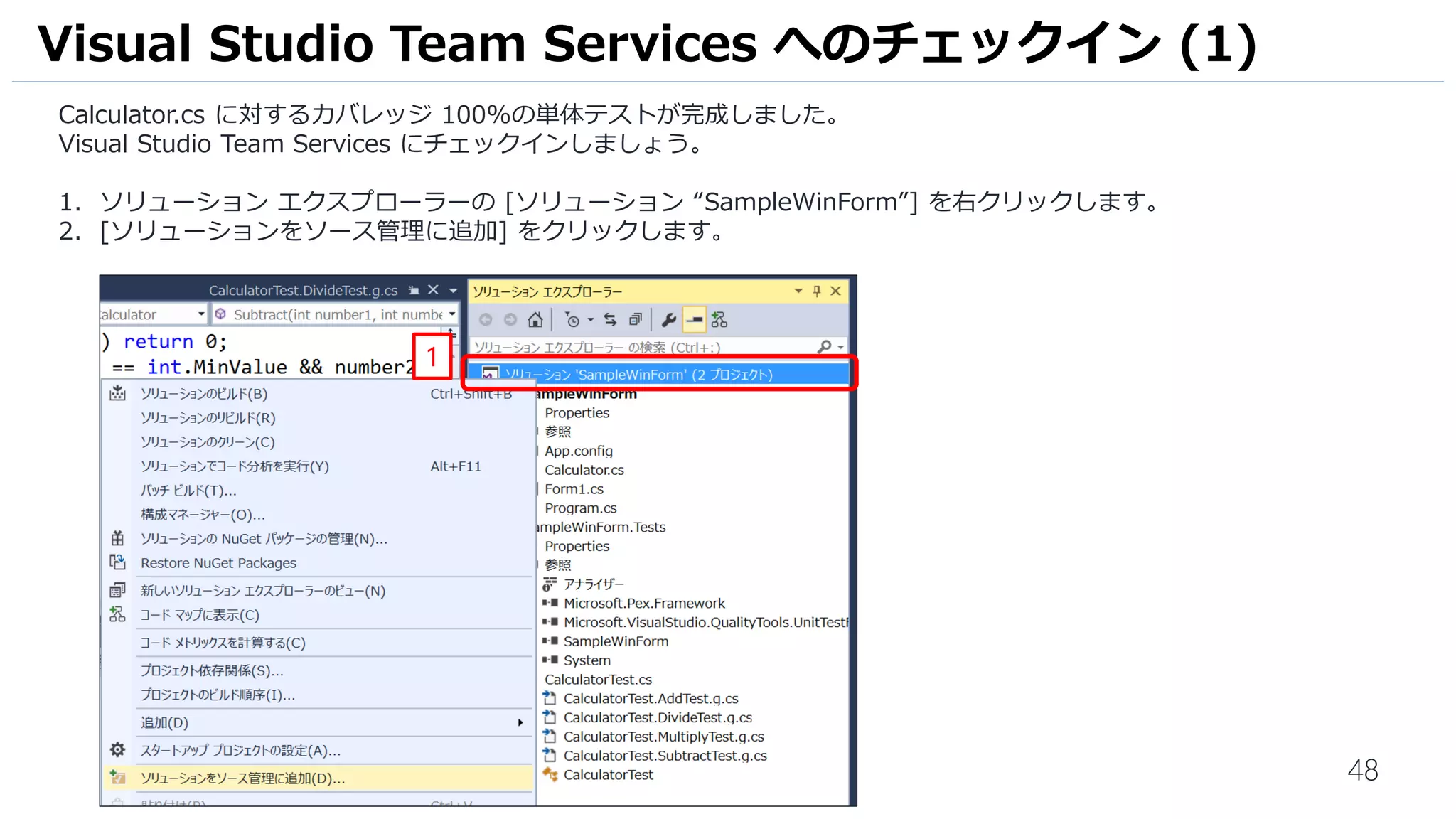This screenshot has height=819, width=1456.
Task: Close the CalculatorTest.DivideTest.g.cs tab
Action: (433, 290)
